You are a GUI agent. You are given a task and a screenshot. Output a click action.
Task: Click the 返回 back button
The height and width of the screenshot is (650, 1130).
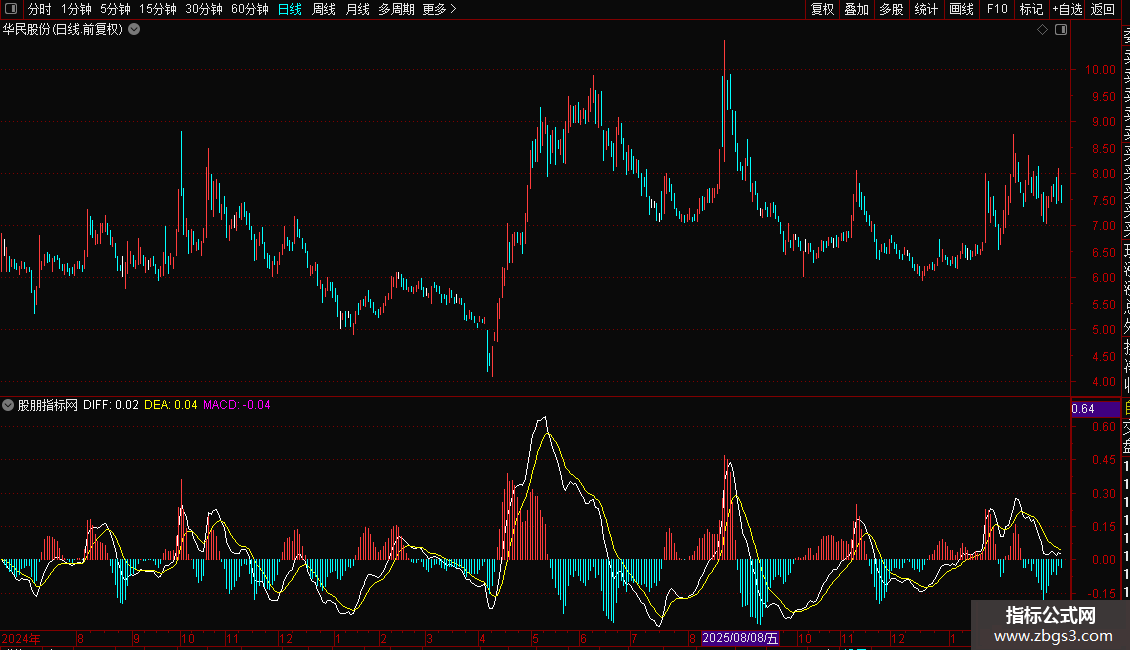pyautogui.click(x=1103, y=9)
